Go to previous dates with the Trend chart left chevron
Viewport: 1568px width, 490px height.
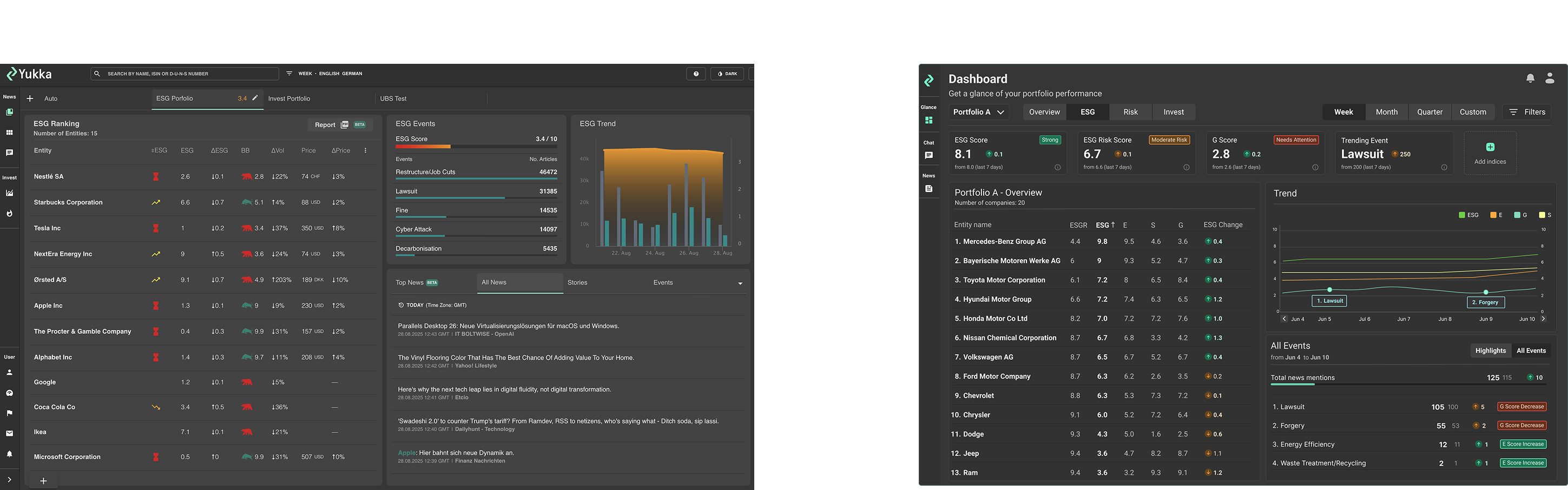(x=1284, y=319)
